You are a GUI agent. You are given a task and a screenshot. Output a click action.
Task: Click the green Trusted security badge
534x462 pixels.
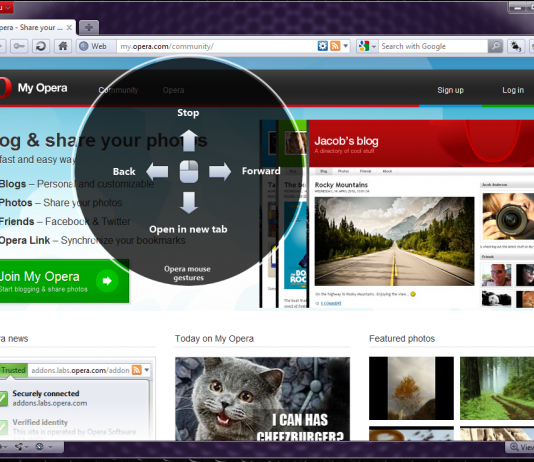pos(13,370)
